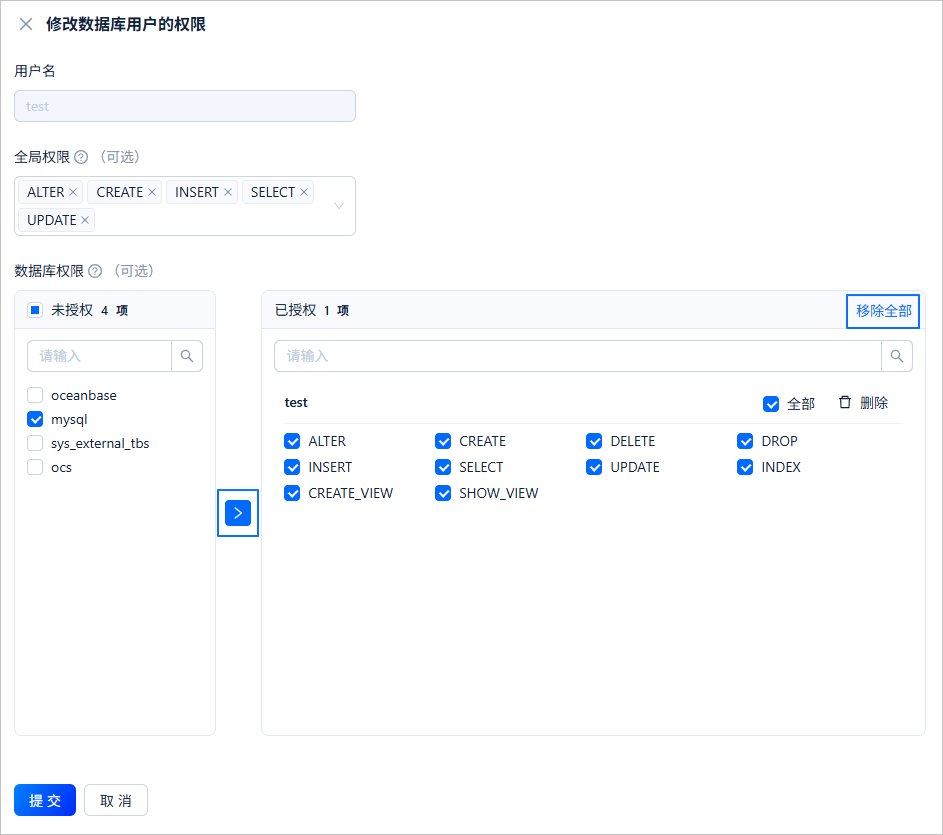This screenshot has height=835, width=943.
Task: Uncheck the DELETE permission for test
Action: [x=593, y=441]
